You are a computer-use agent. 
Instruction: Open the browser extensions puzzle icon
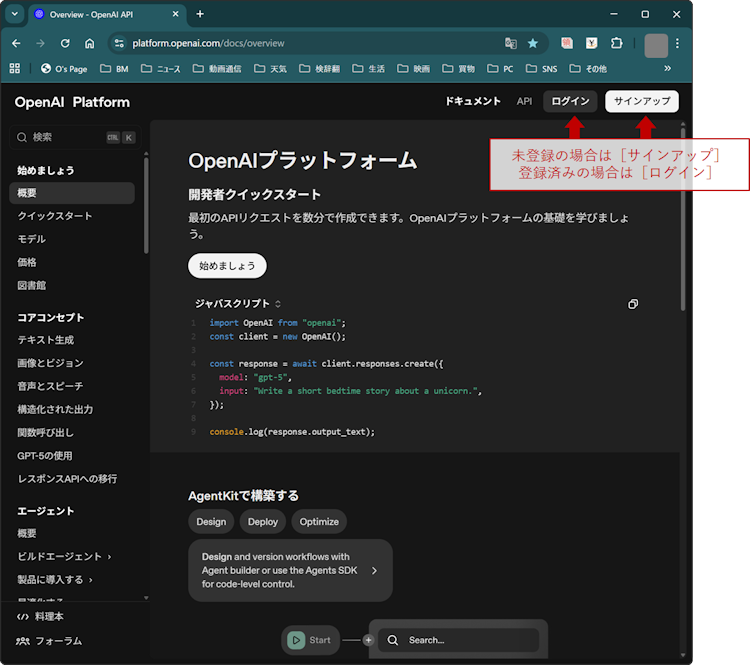[616, 44]
